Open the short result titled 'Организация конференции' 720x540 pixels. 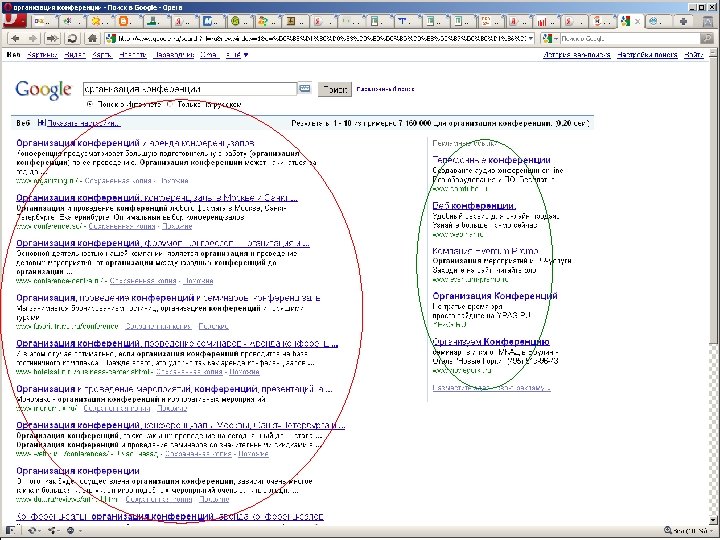click(x=78, y=471)
